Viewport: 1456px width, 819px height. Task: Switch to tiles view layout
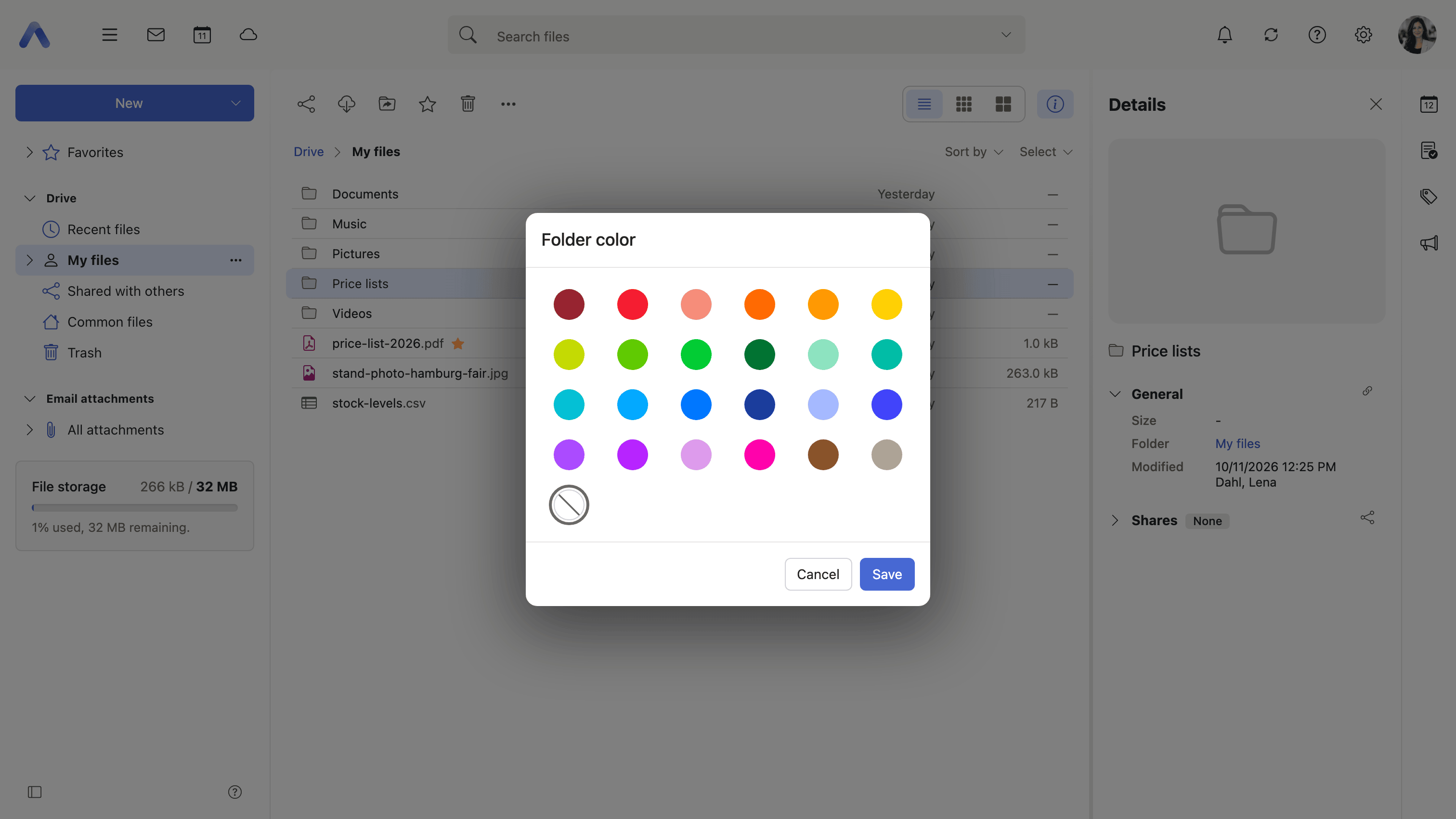1003,104
